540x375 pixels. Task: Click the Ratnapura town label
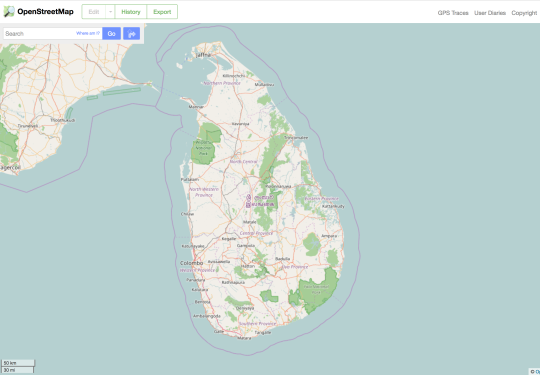tap(233, 282)
